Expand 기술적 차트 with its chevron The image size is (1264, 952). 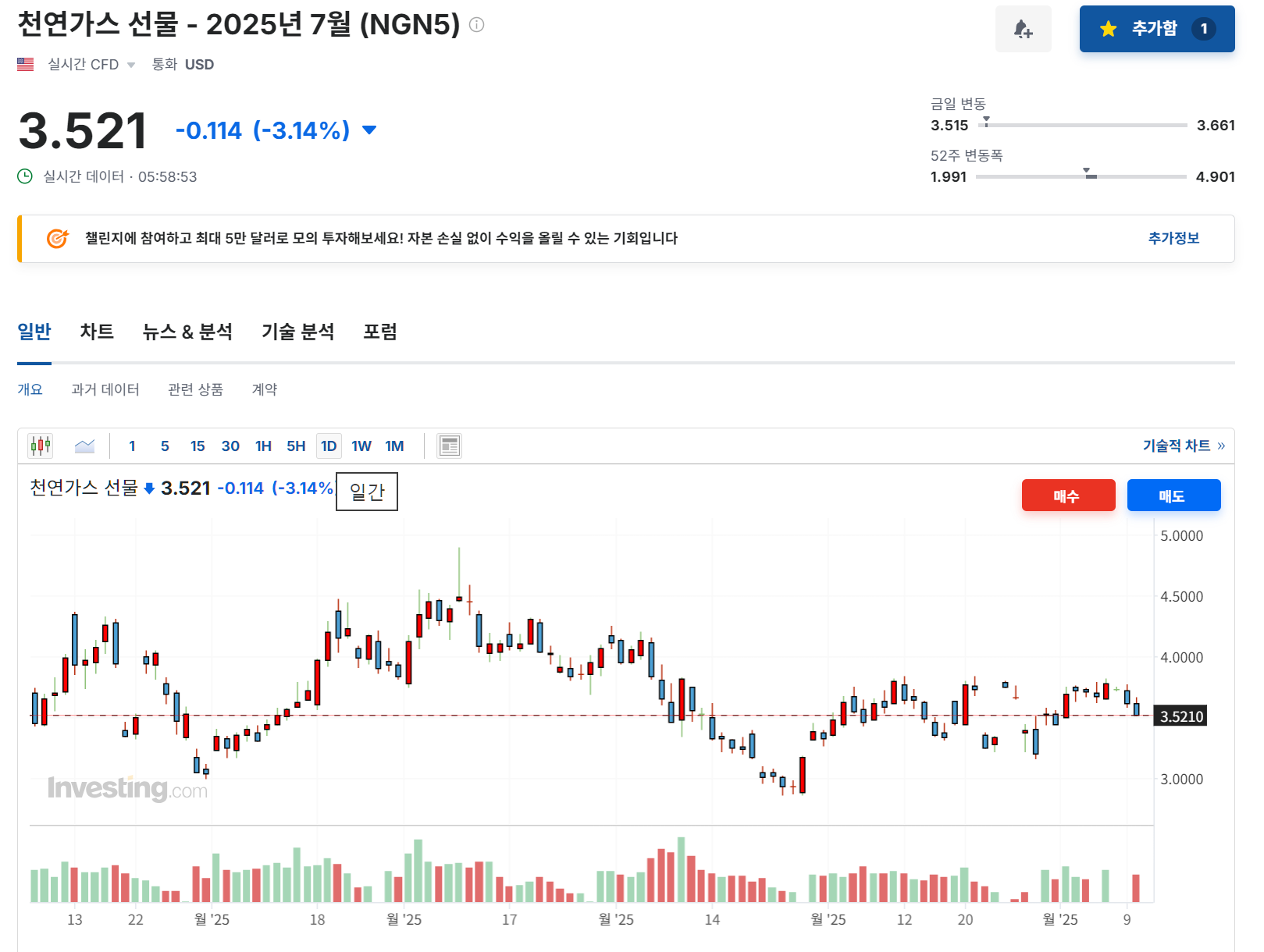pyautogui.click(x=1220, y=446)
